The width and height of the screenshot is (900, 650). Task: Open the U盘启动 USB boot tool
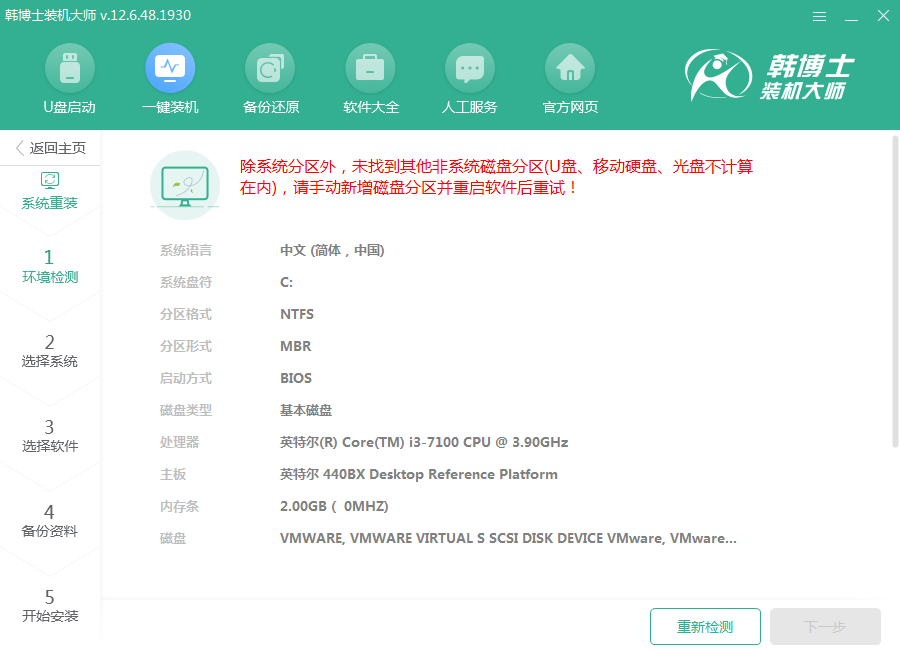coord(70,68)
